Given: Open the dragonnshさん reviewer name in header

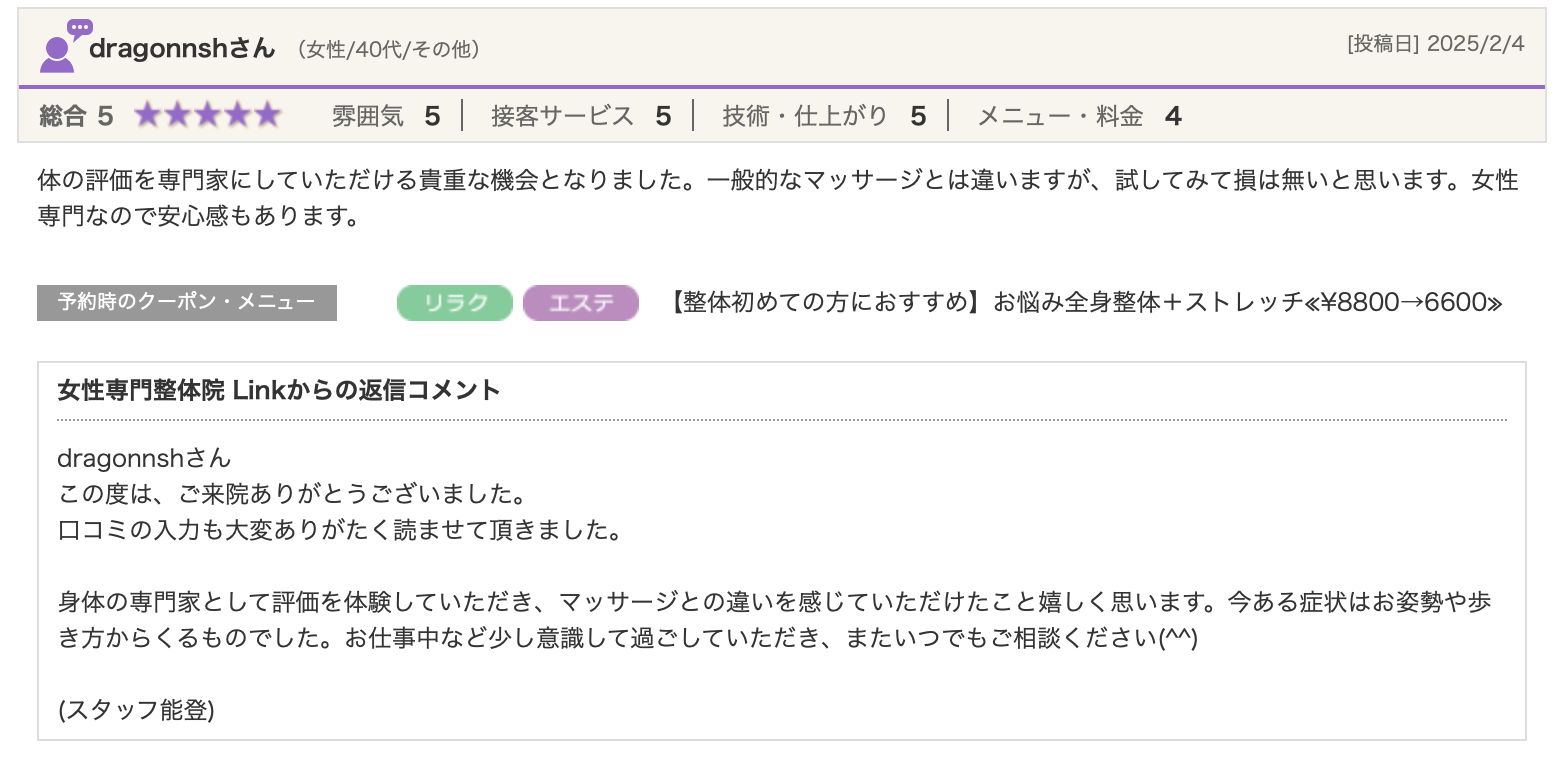Looking at the screenshot, I should point(182,48).
